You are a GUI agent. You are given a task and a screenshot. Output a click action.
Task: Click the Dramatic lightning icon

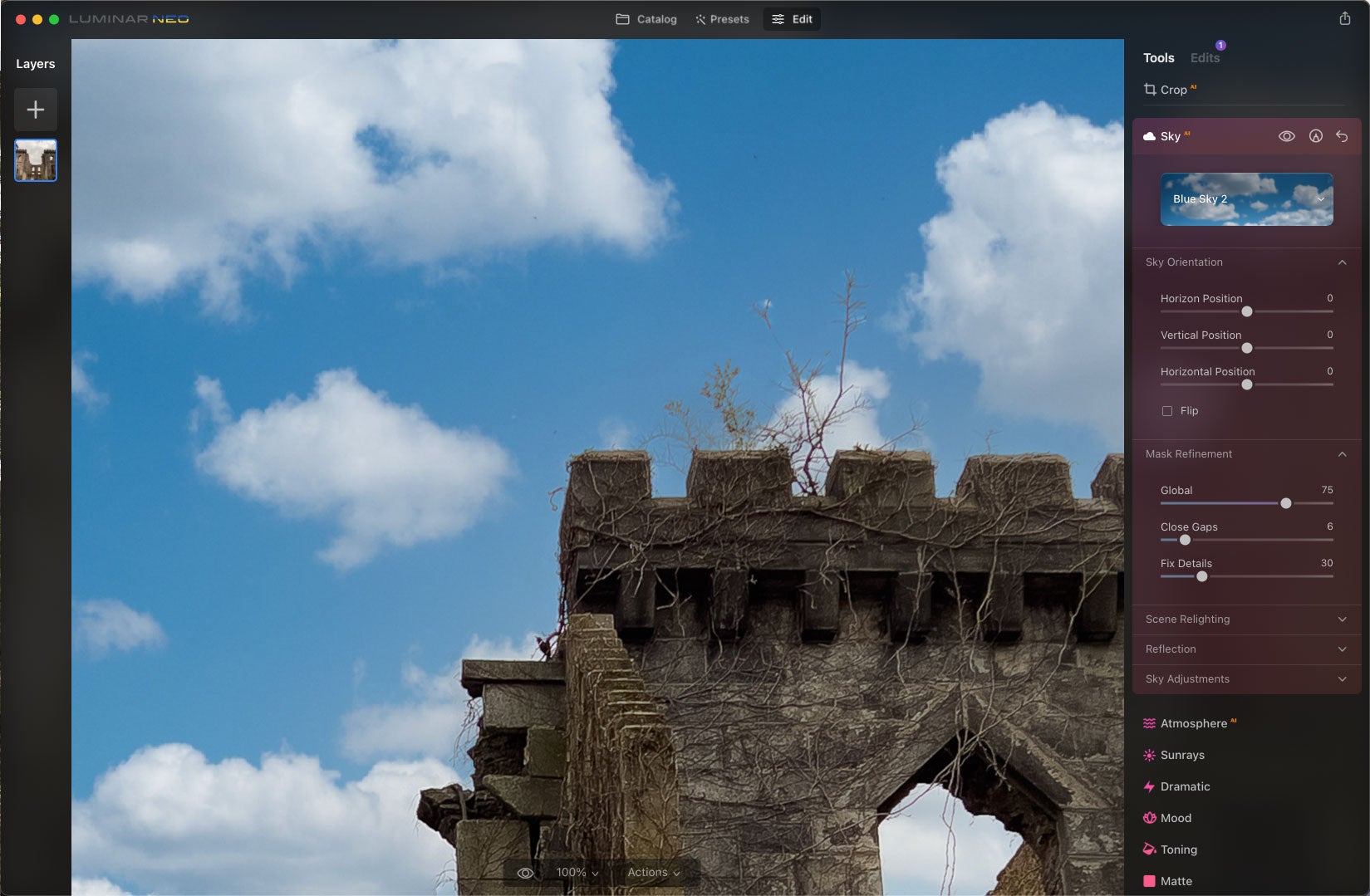click(x=1149, y=786)
